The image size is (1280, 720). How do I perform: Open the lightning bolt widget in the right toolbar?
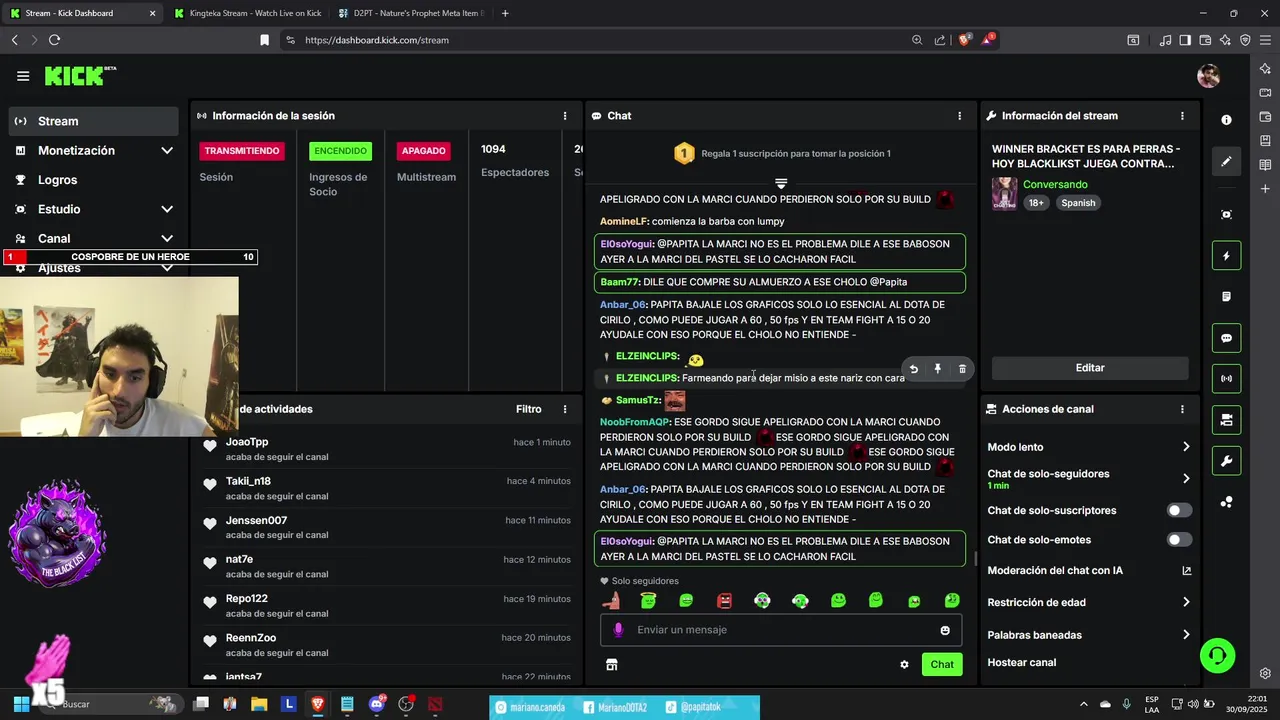point(1227,256)
